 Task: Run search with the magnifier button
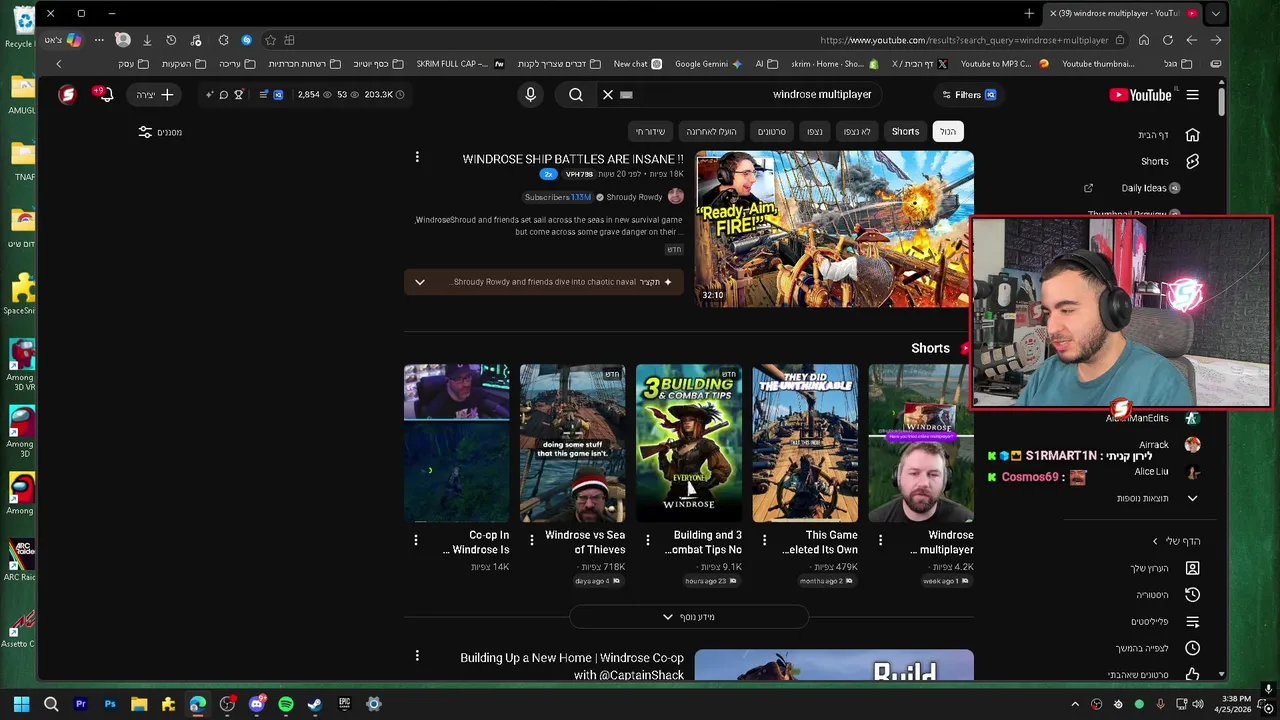[x=576, y=94]
